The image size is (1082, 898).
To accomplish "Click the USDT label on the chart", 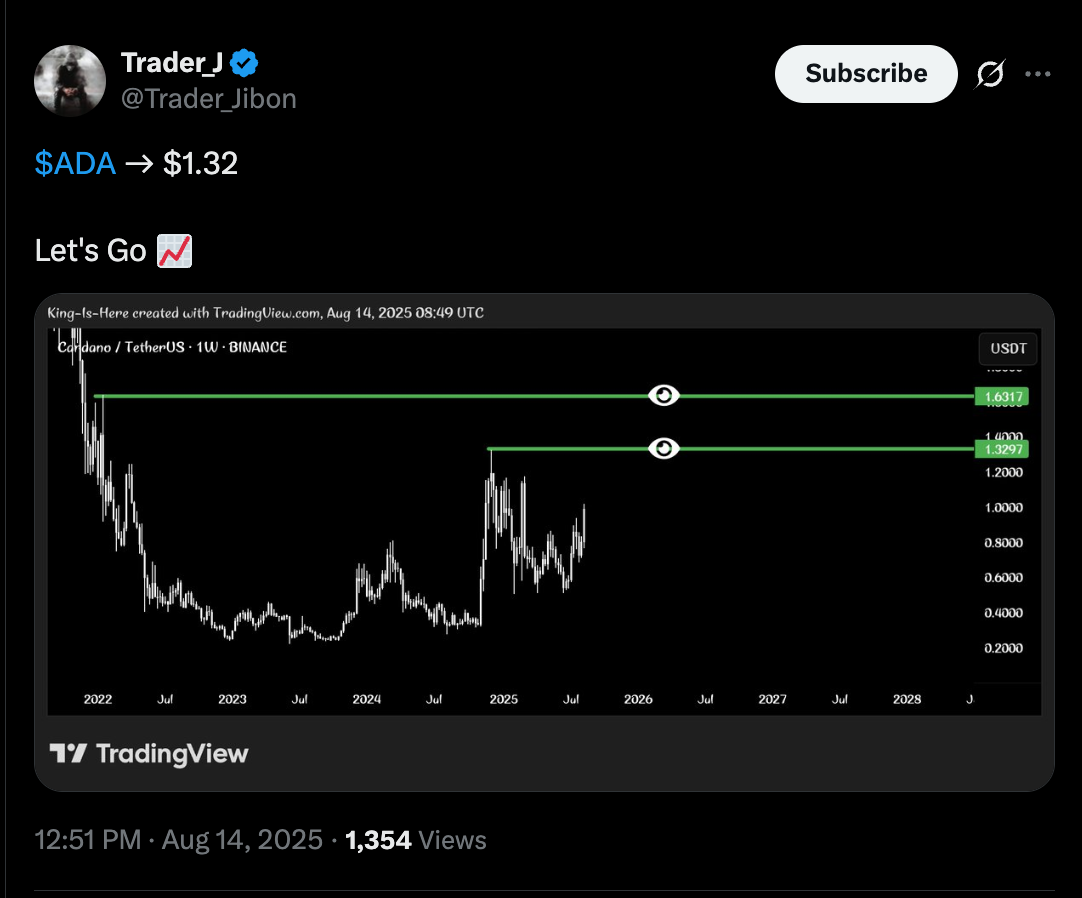I will click(x=1007, y=348).
